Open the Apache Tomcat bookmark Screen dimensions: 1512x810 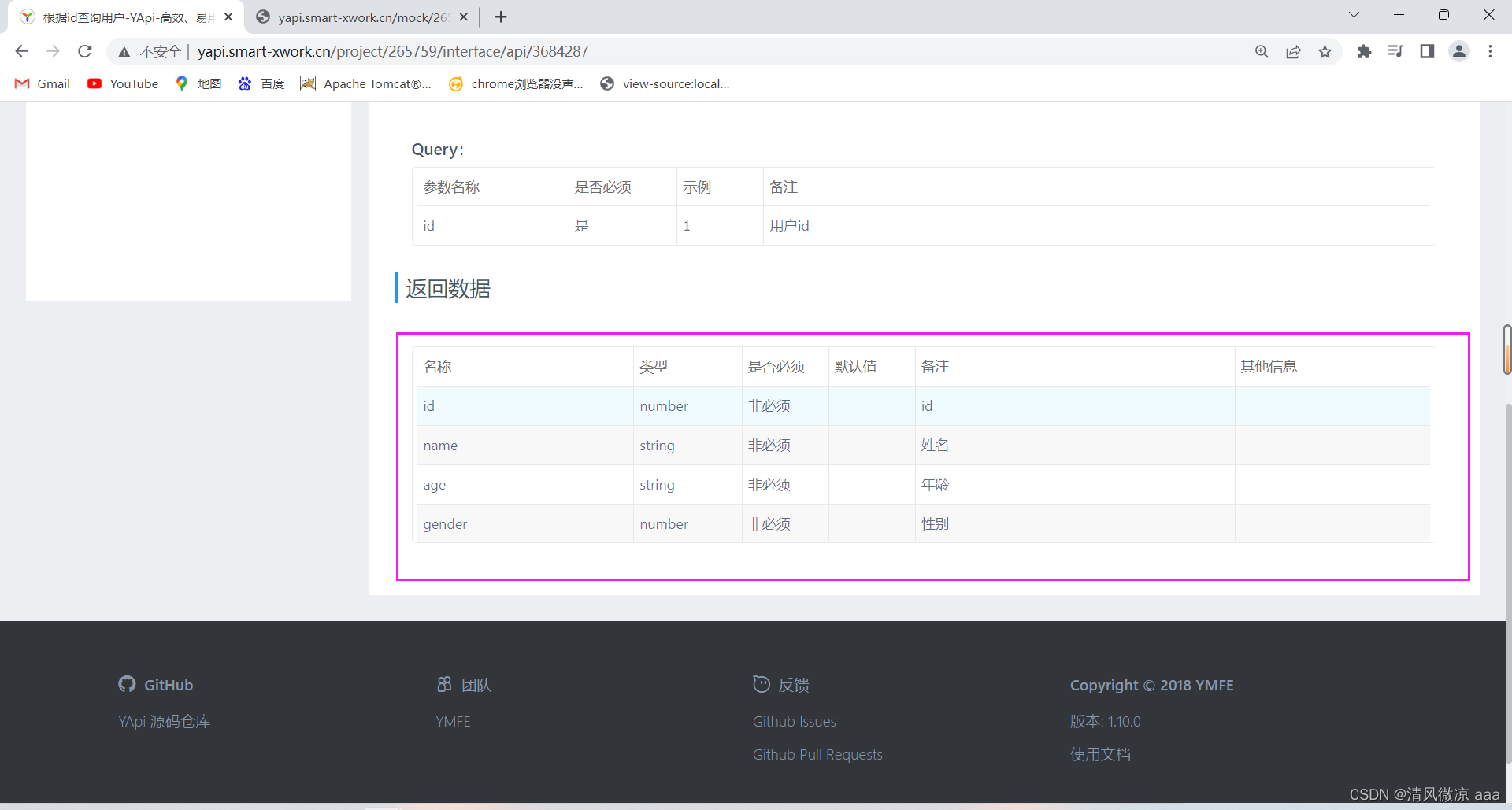(x=366, y=83)
